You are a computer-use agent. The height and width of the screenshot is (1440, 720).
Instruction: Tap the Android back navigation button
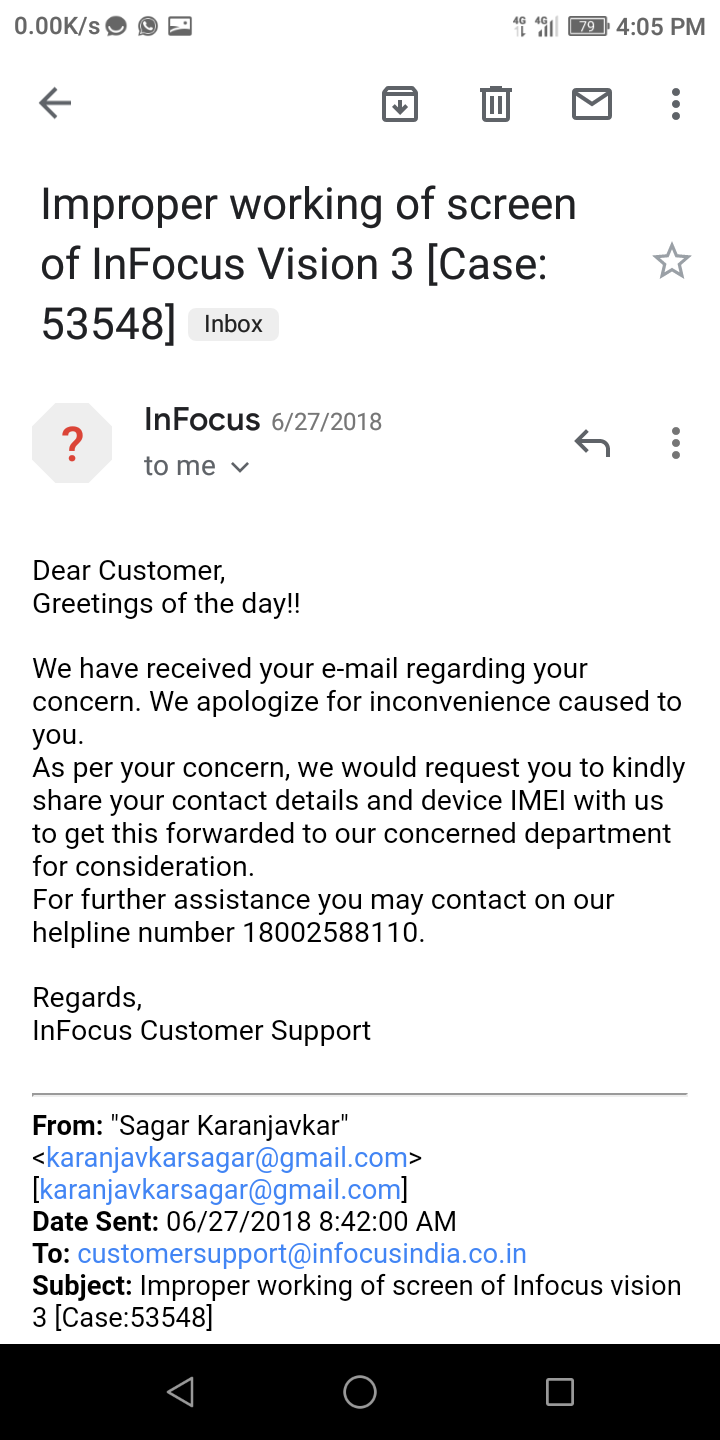tap(180, 1392)
